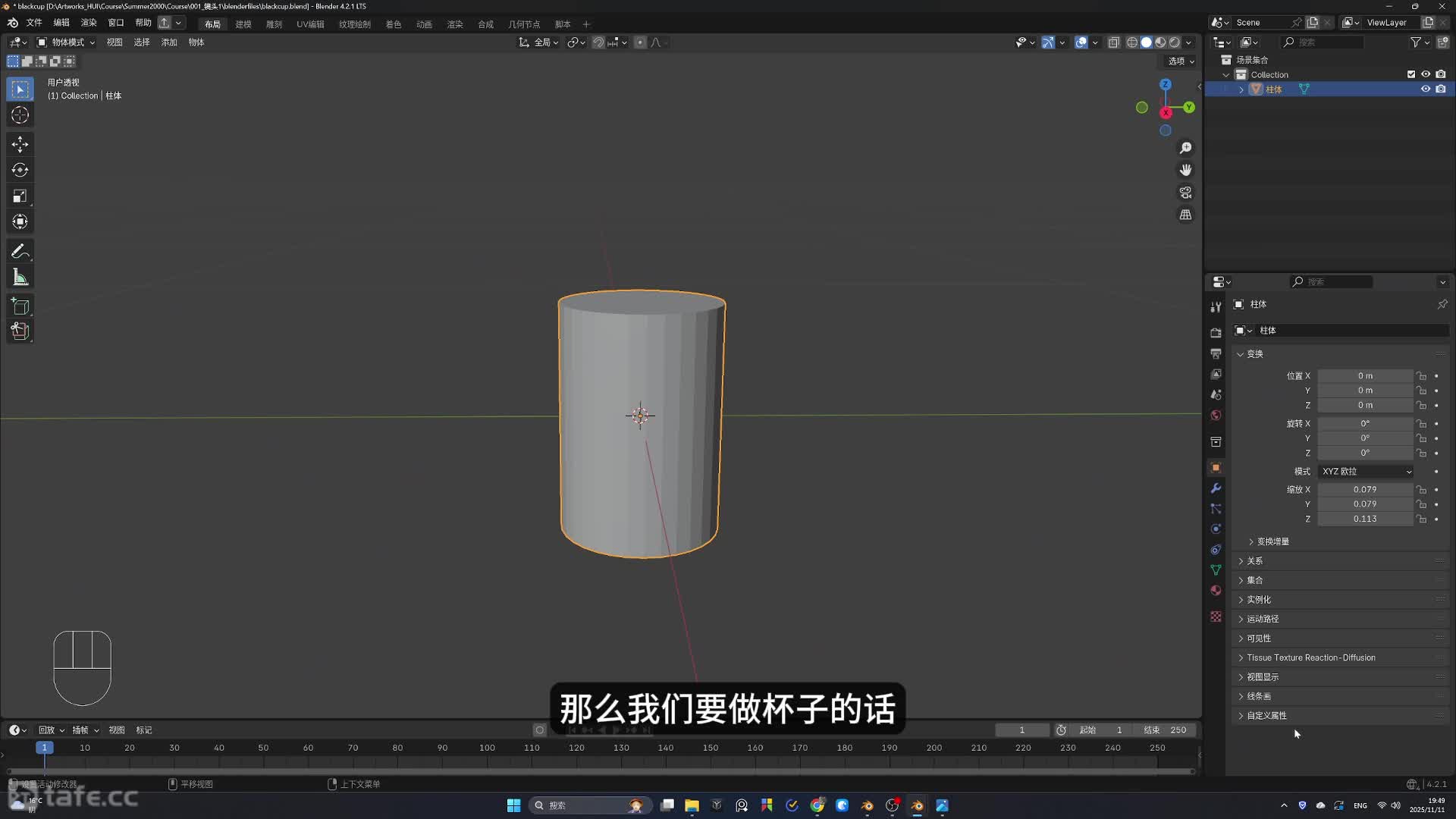Viewport: 1456px width, 819px height.
Task: Select the Scale tool
Action: pyautogui.click(x=20, y=196)
